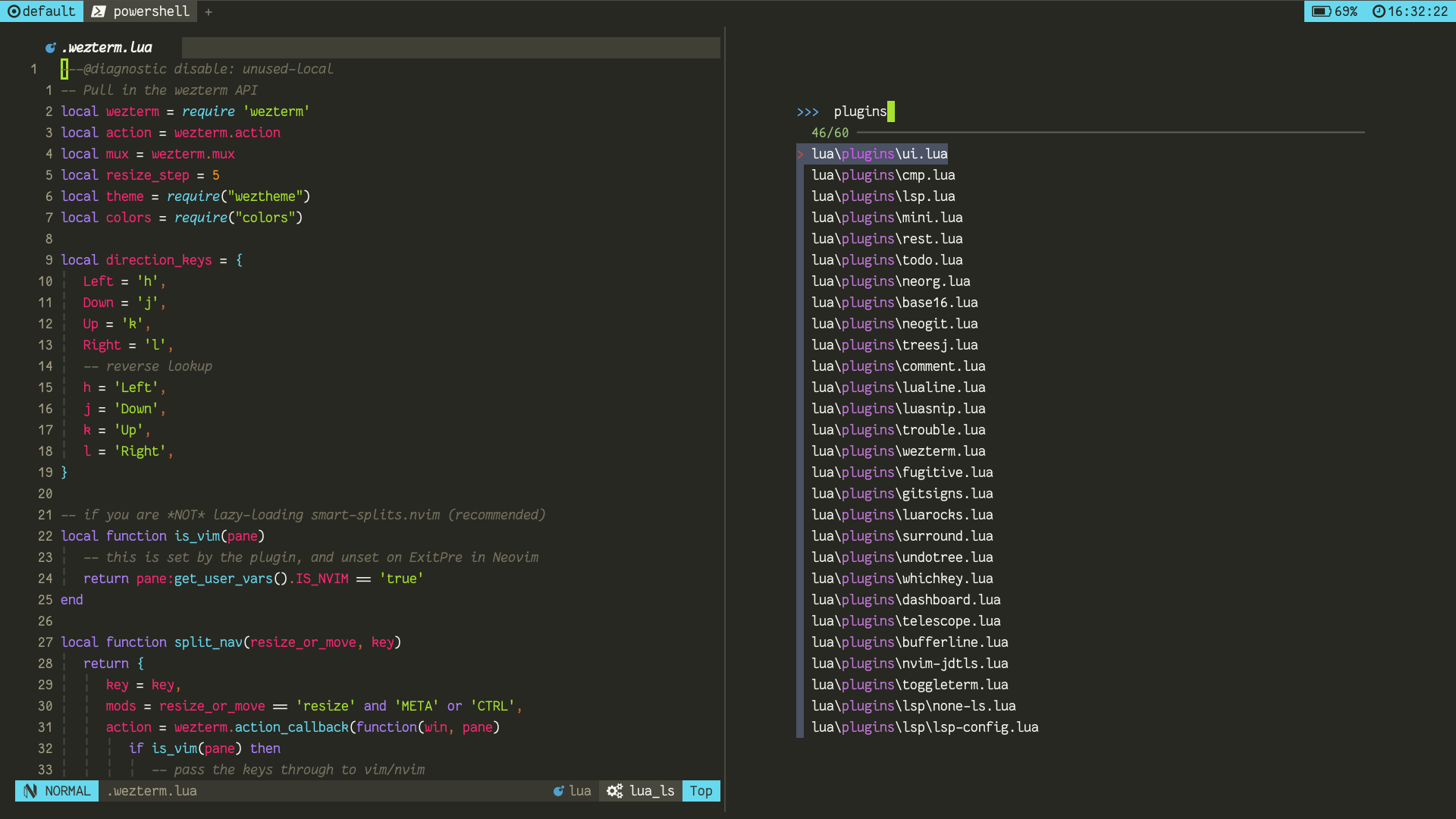Select lua\plugins\luarocks.lua result
Viewport: 1456px width, 819px height.
(902, 515)
